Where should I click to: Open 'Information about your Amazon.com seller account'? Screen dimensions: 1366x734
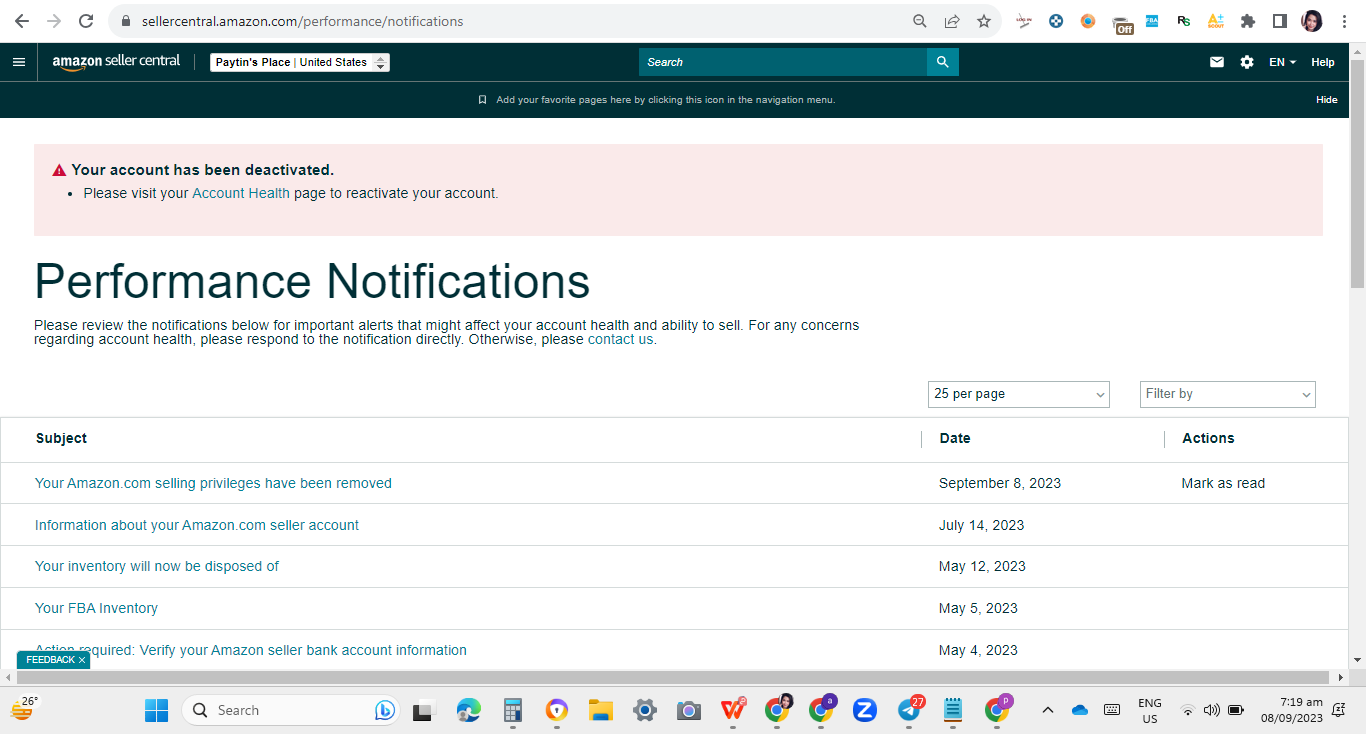click(197, 525)
